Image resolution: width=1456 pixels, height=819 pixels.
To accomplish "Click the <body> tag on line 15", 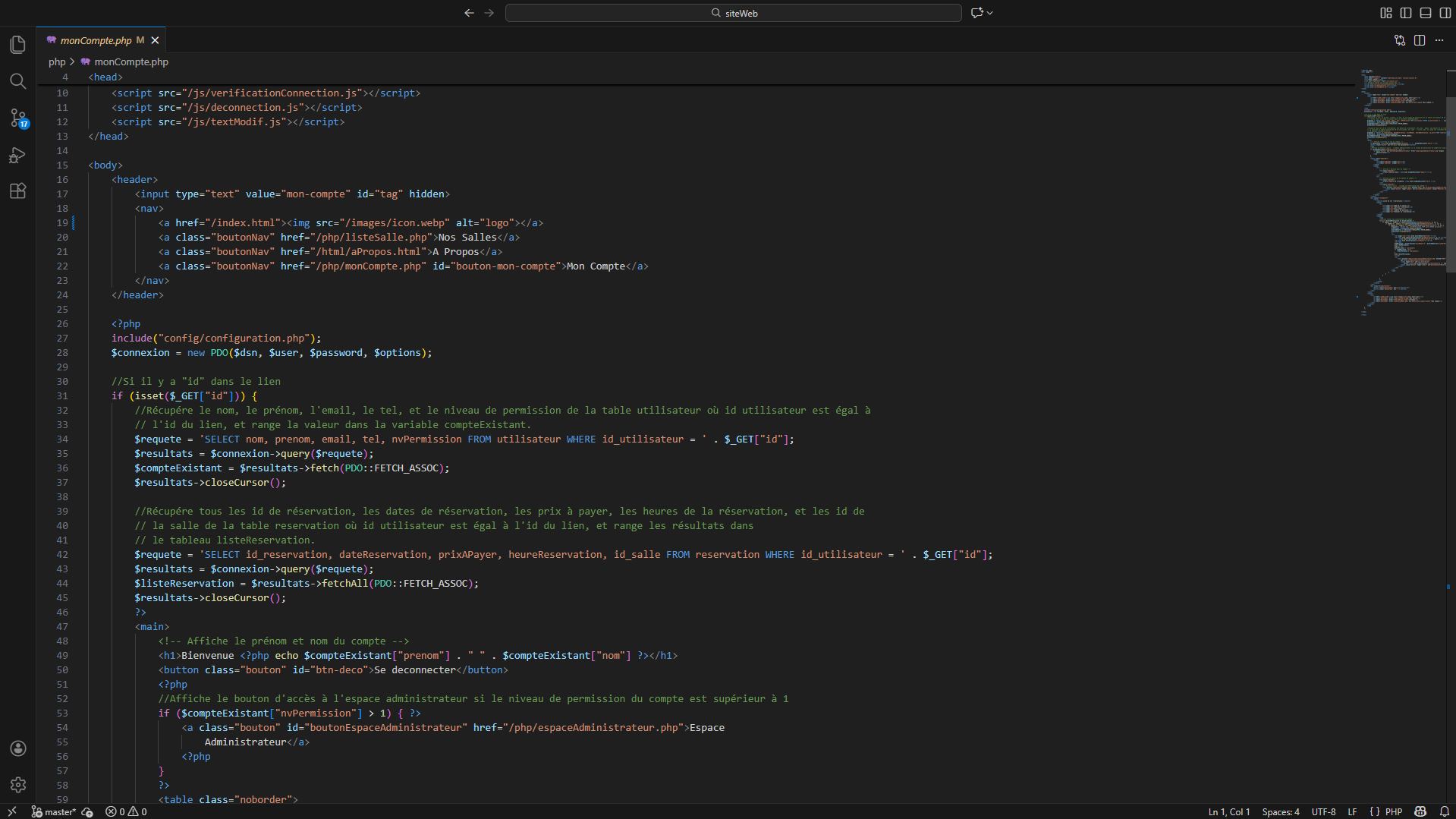I will (x=105, y=165).
